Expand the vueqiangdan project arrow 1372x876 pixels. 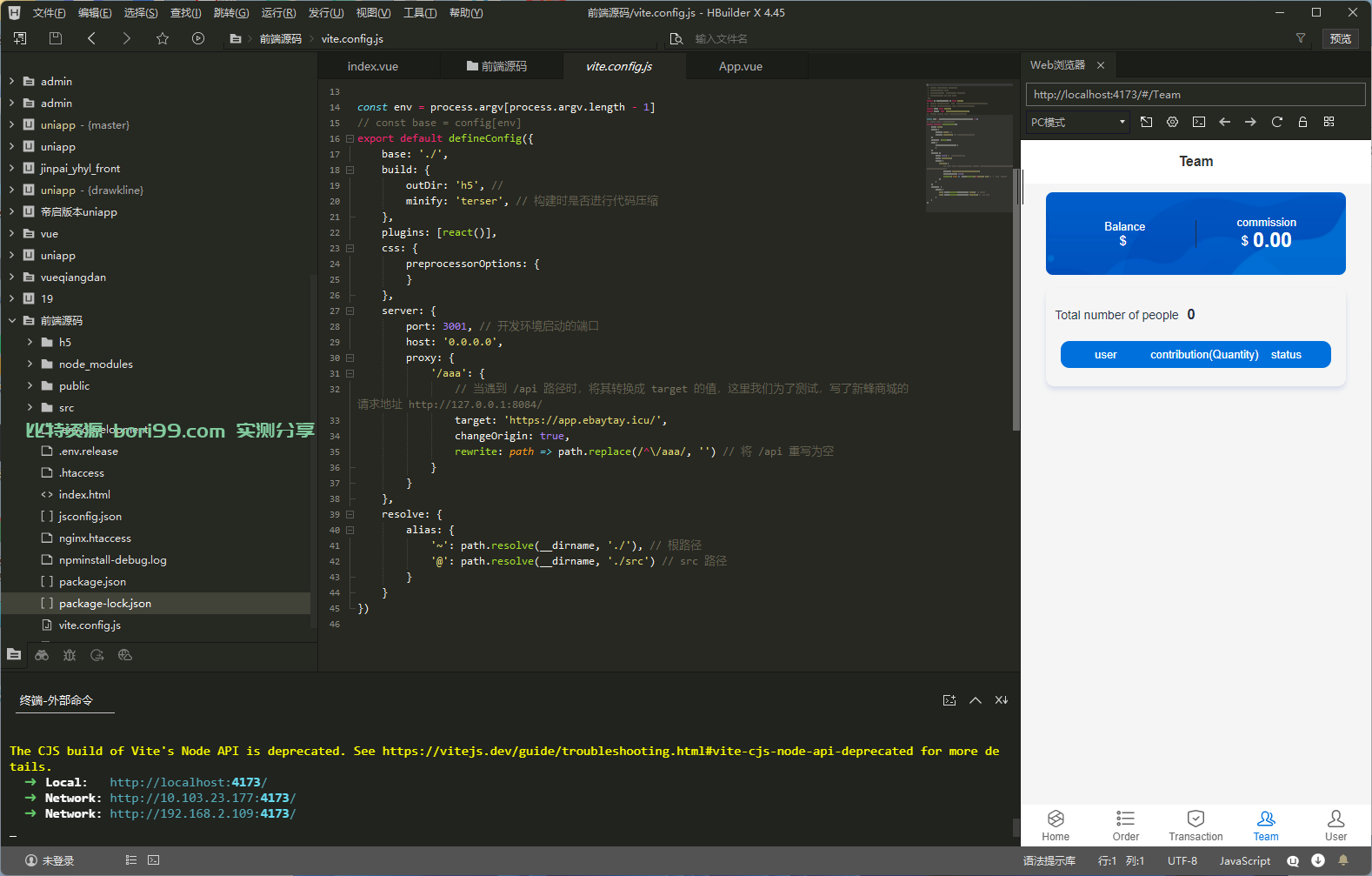12,277
